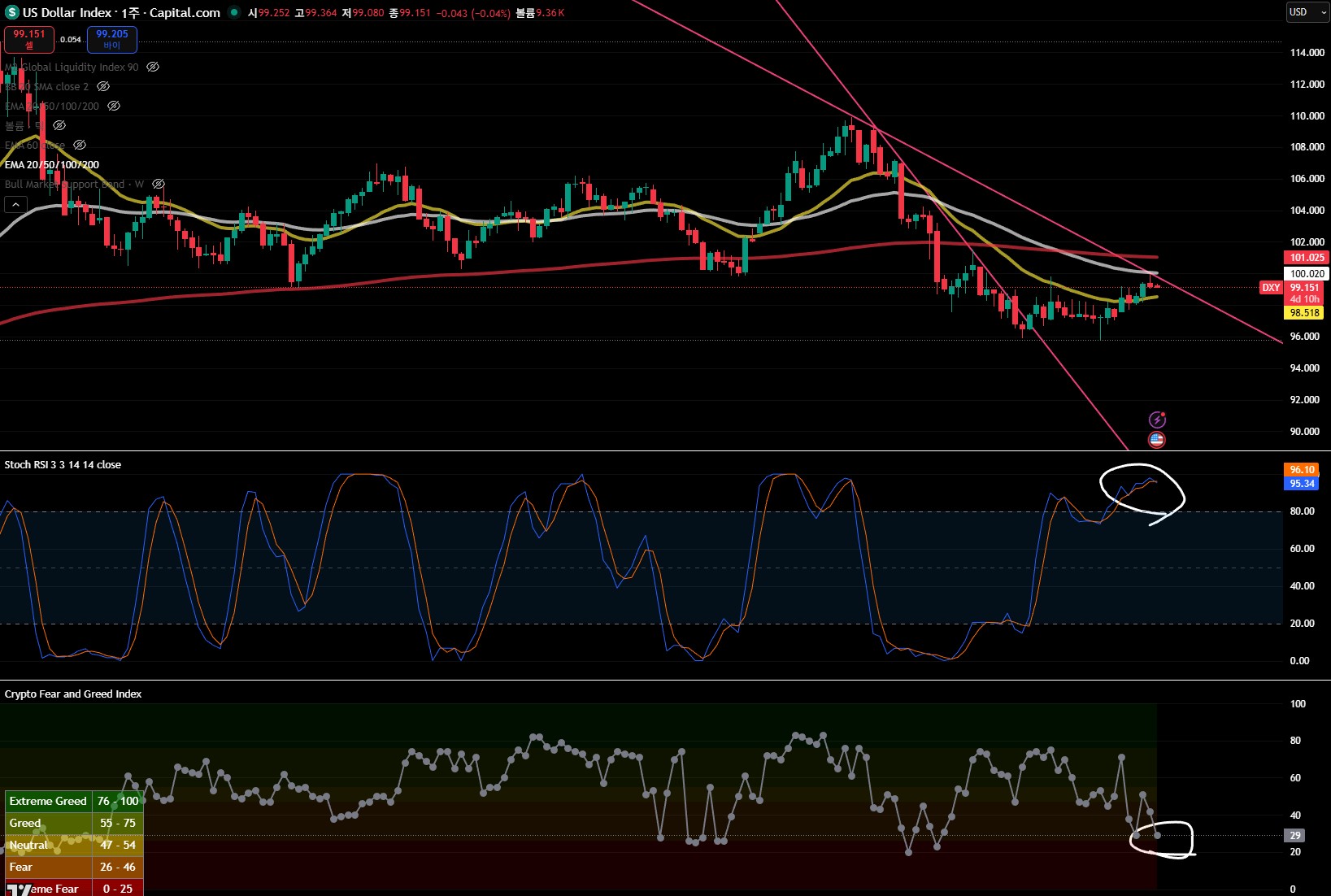
Task: Select the BB 20 SMA close 2 legend
Action: click(x=47, y=86)
